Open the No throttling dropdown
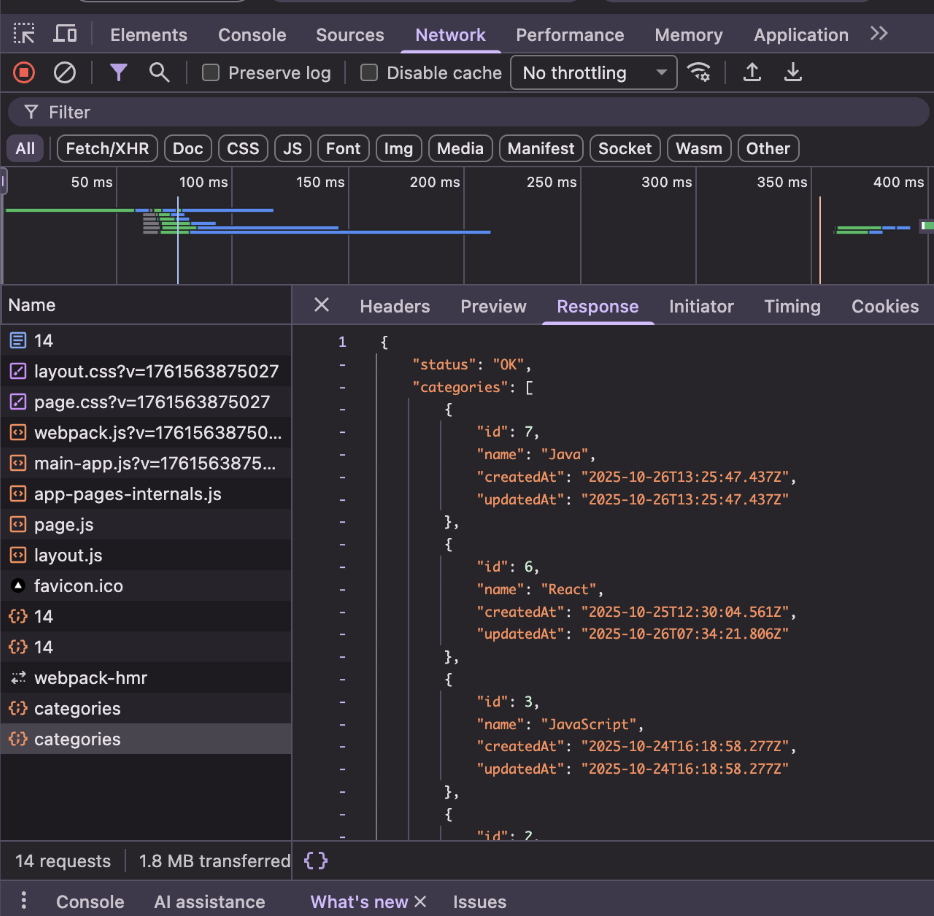This screenshot has height=916, width=934. [594, 73]
